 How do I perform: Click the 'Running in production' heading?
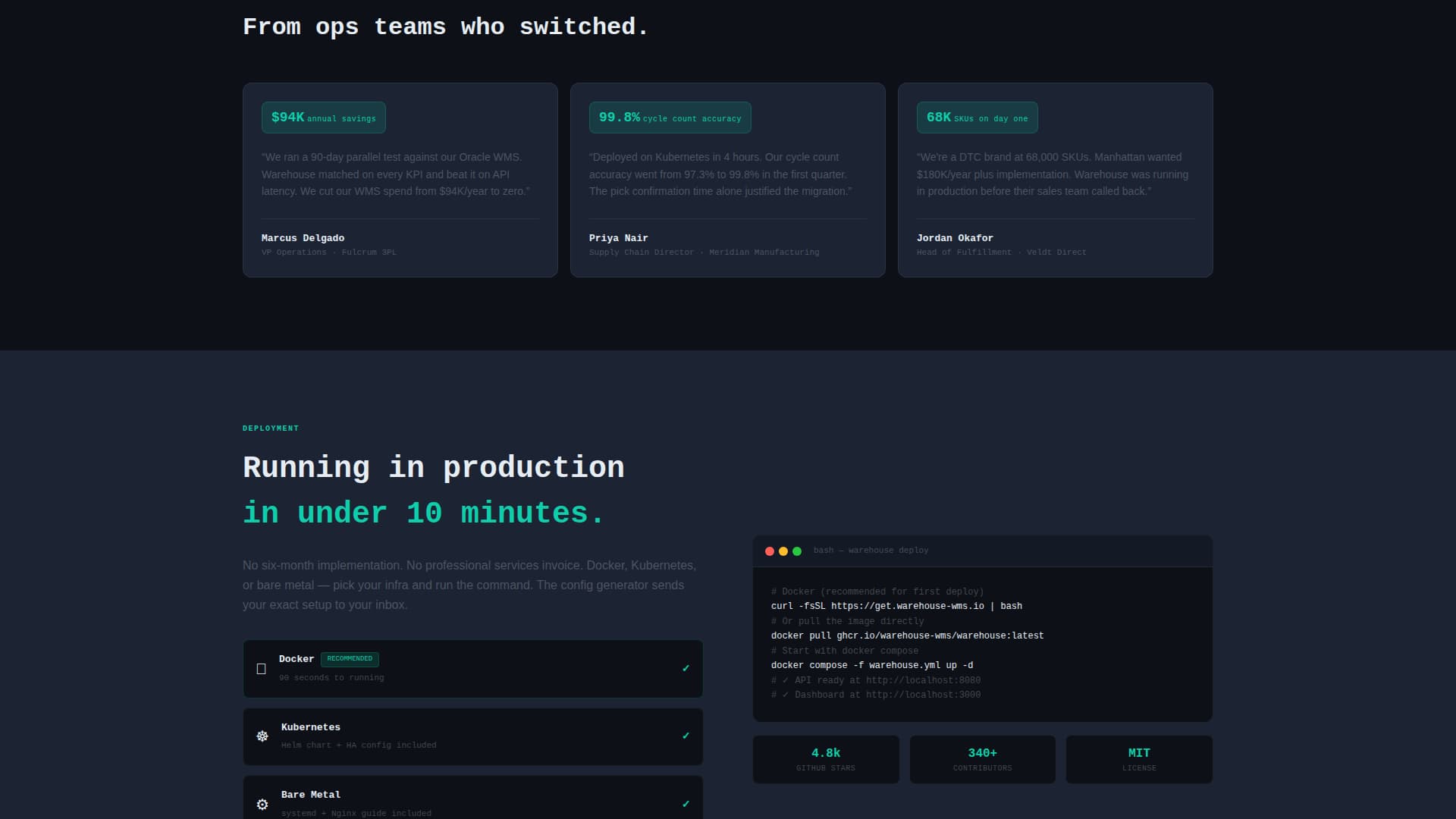click(434, 467)
